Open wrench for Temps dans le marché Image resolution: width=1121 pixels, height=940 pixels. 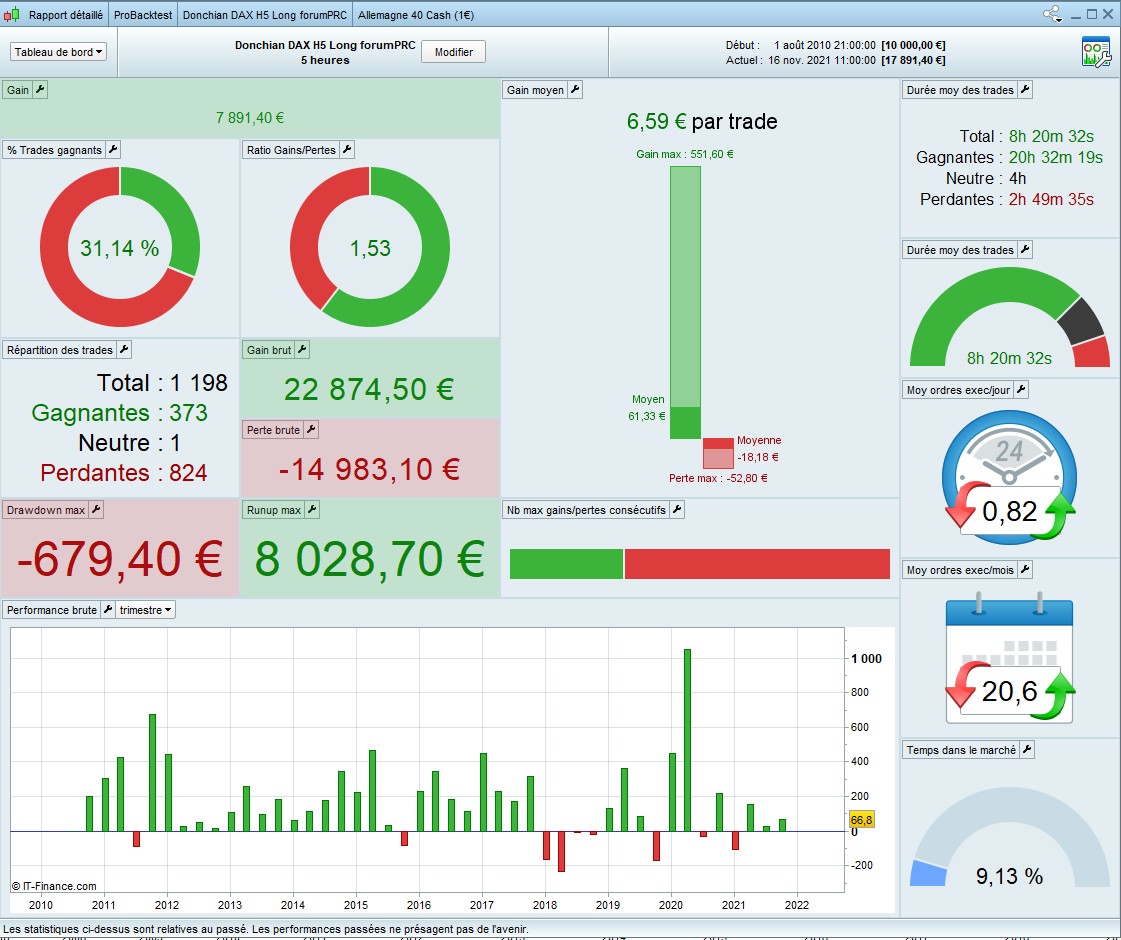(1027, 750)
